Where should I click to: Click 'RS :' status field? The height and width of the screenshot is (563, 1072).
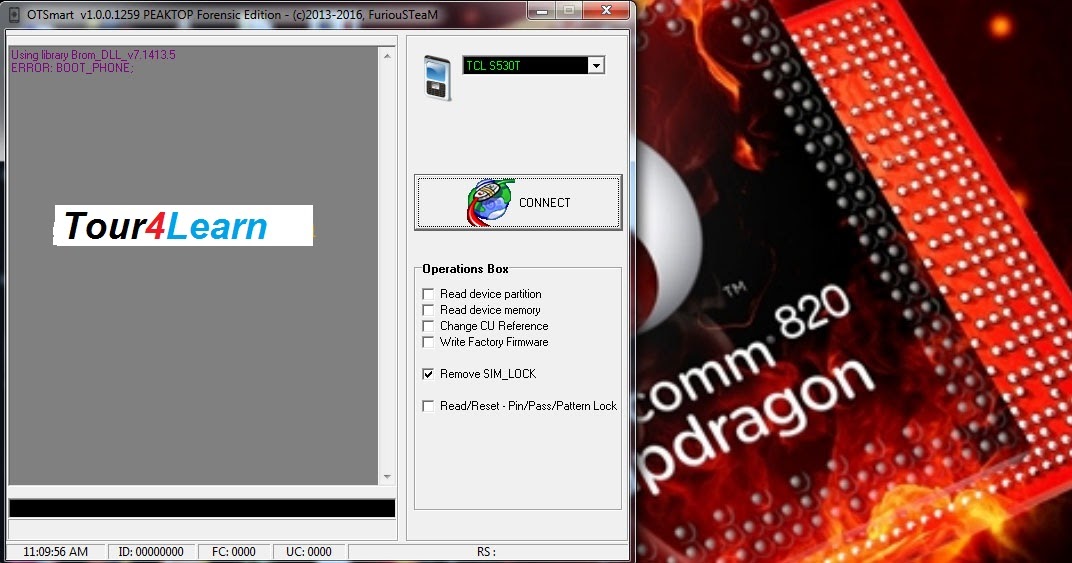click(x=487, y=551)
